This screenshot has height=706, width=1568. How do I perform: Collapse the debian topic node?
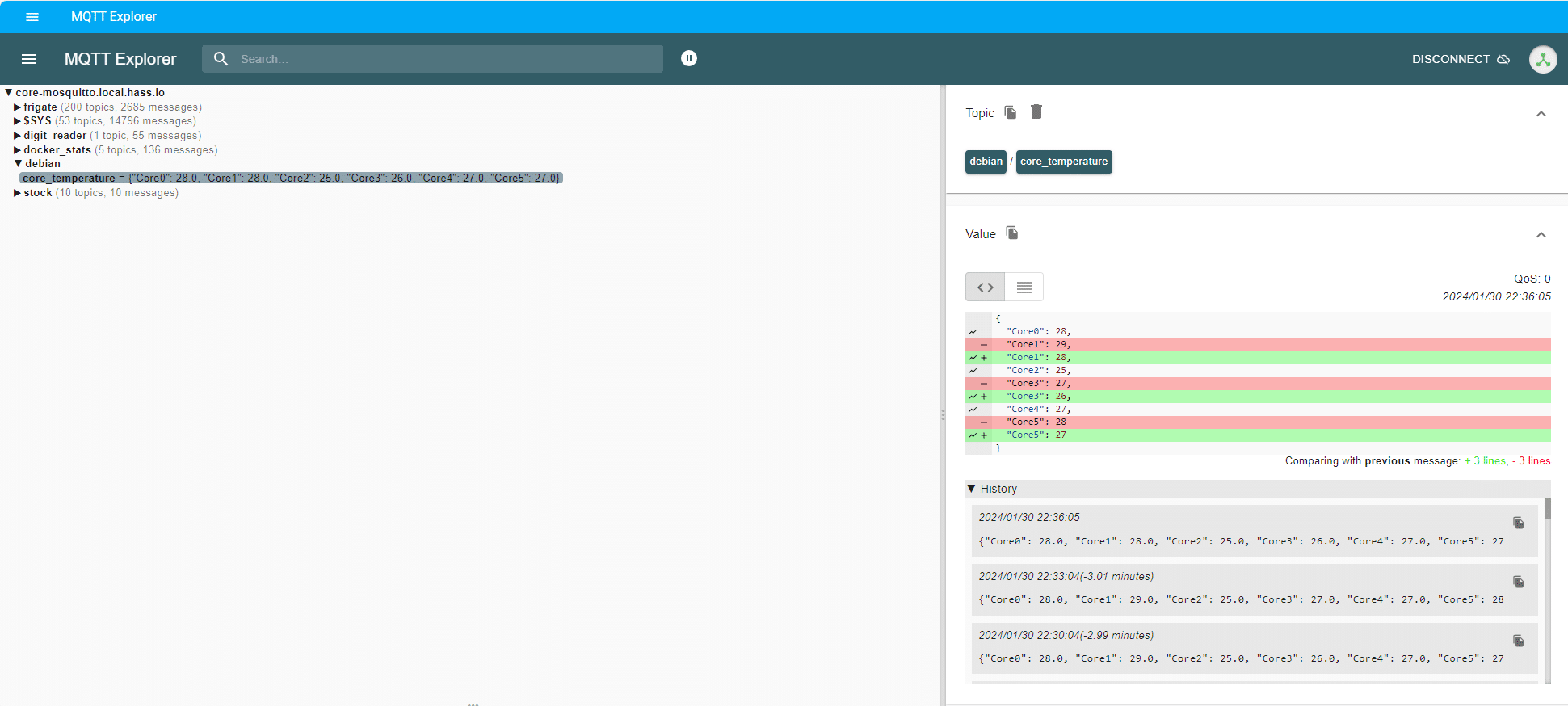click(18, 164)
